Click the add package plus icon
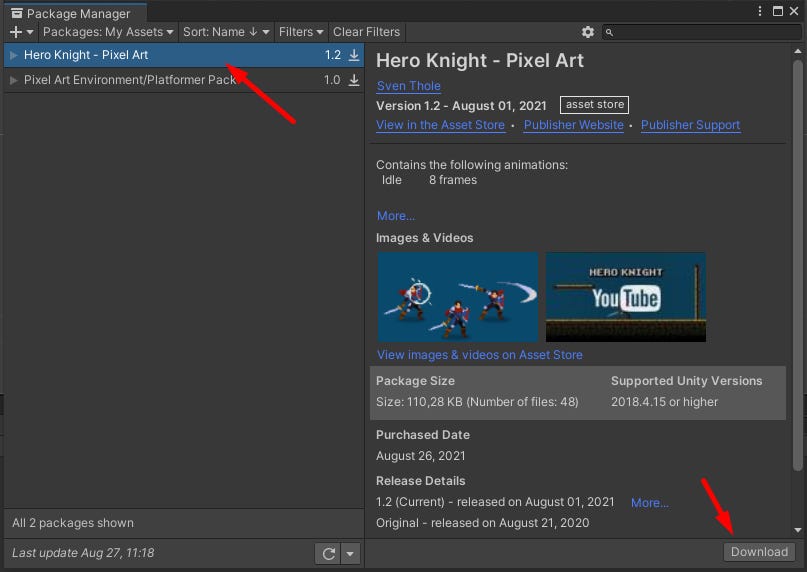Screen dimensions: 807x572 [15, 32]
